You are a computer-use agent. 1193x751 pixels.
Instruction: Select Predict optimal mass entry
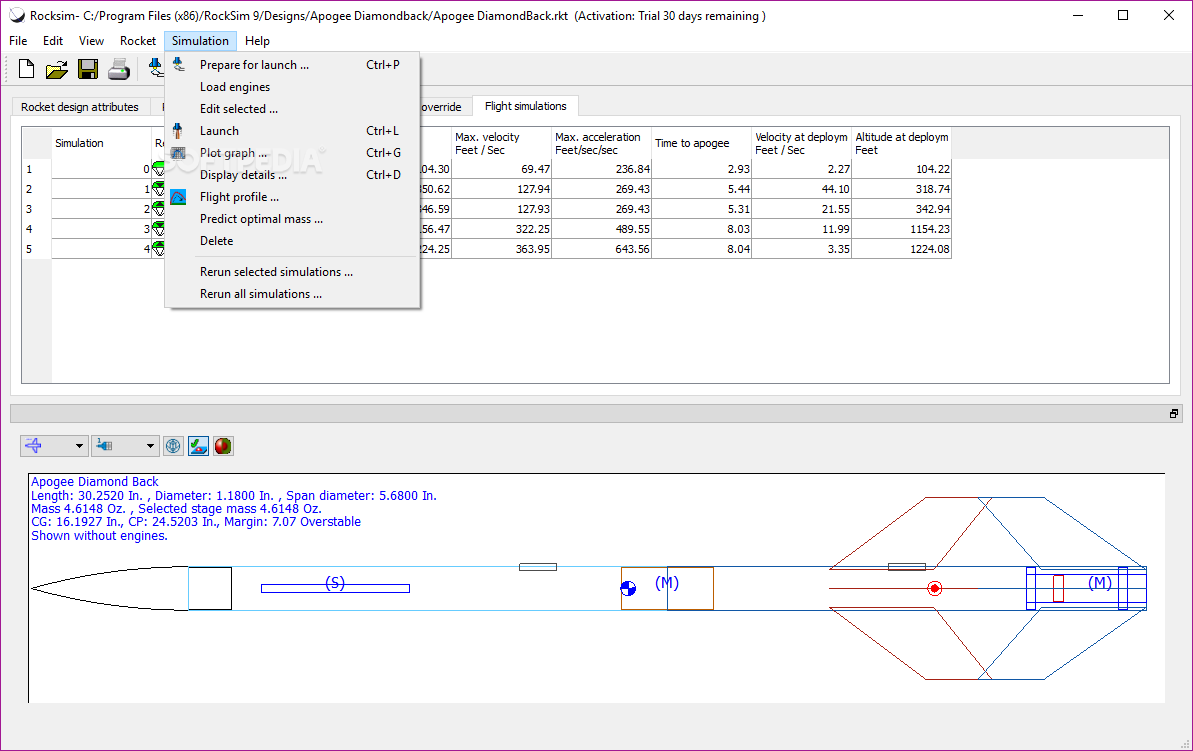(x=292, y=219)
